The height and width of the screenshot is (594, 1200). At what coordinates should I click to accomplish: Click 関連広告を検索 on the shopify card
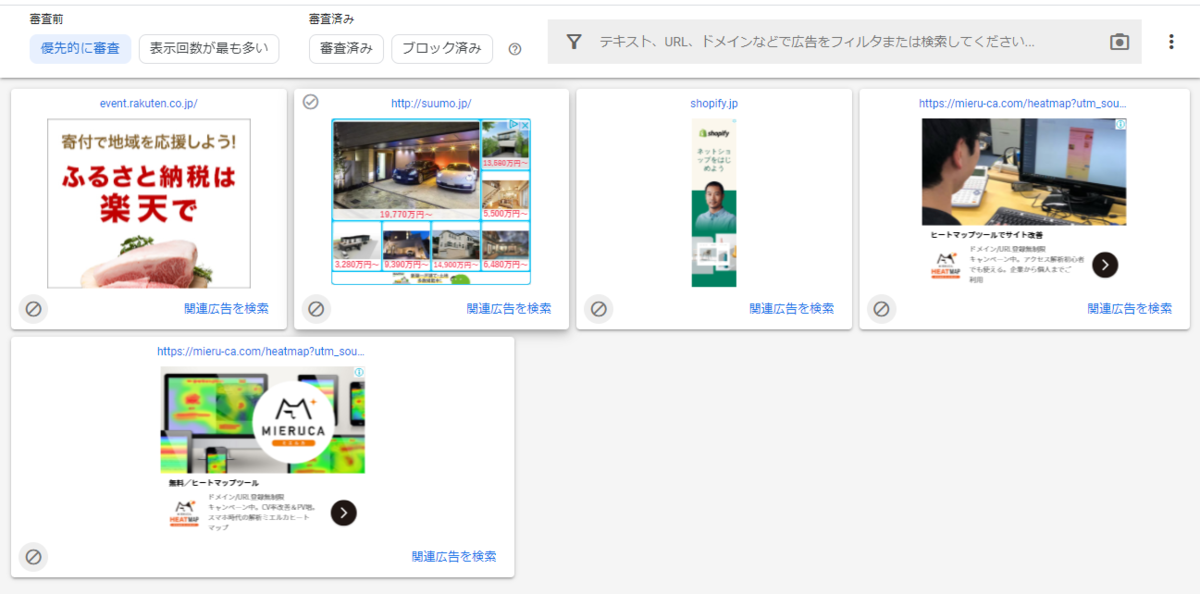[x=792, y=309]
